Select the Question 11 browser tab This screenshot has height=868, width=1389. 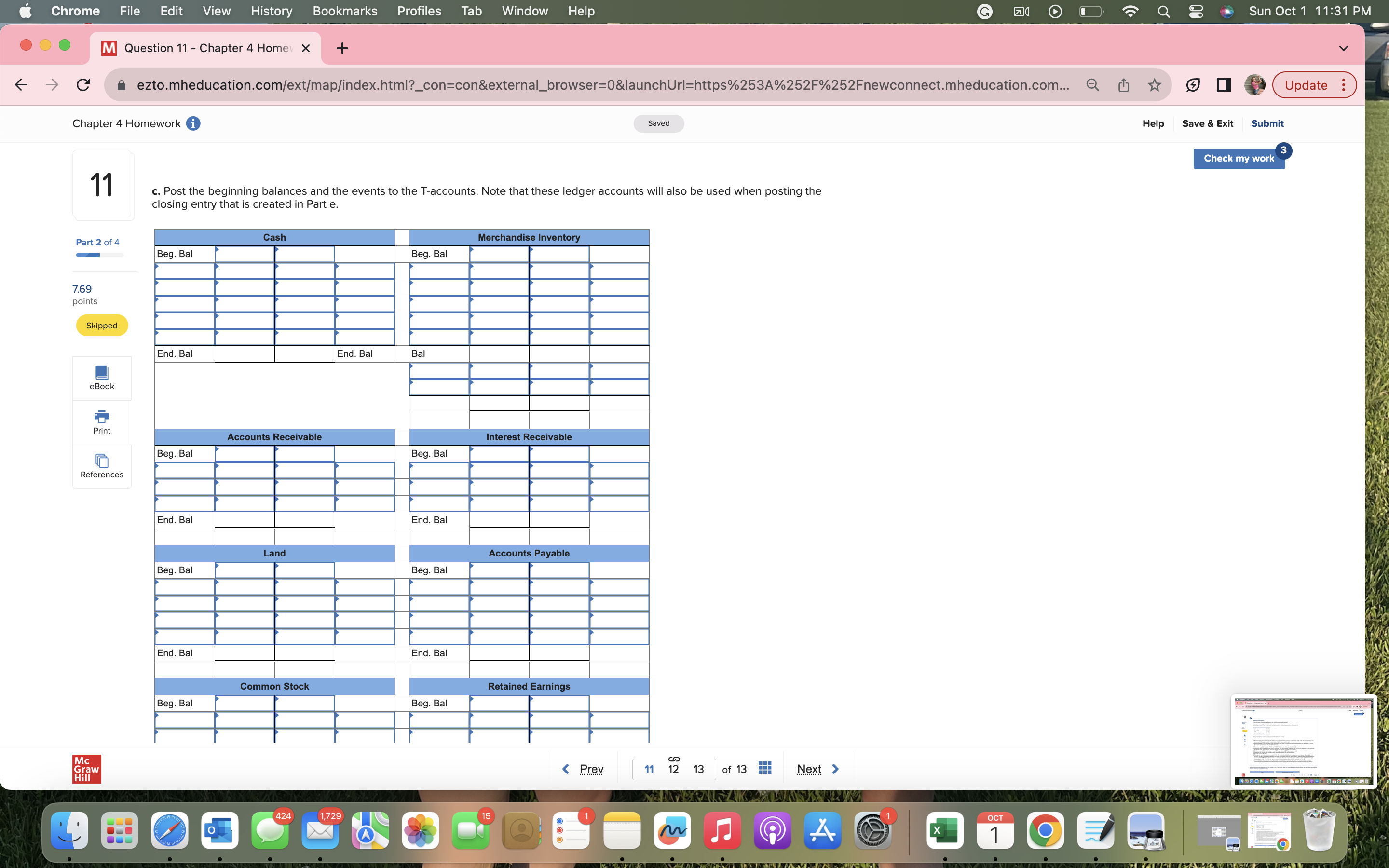point(201,48)
